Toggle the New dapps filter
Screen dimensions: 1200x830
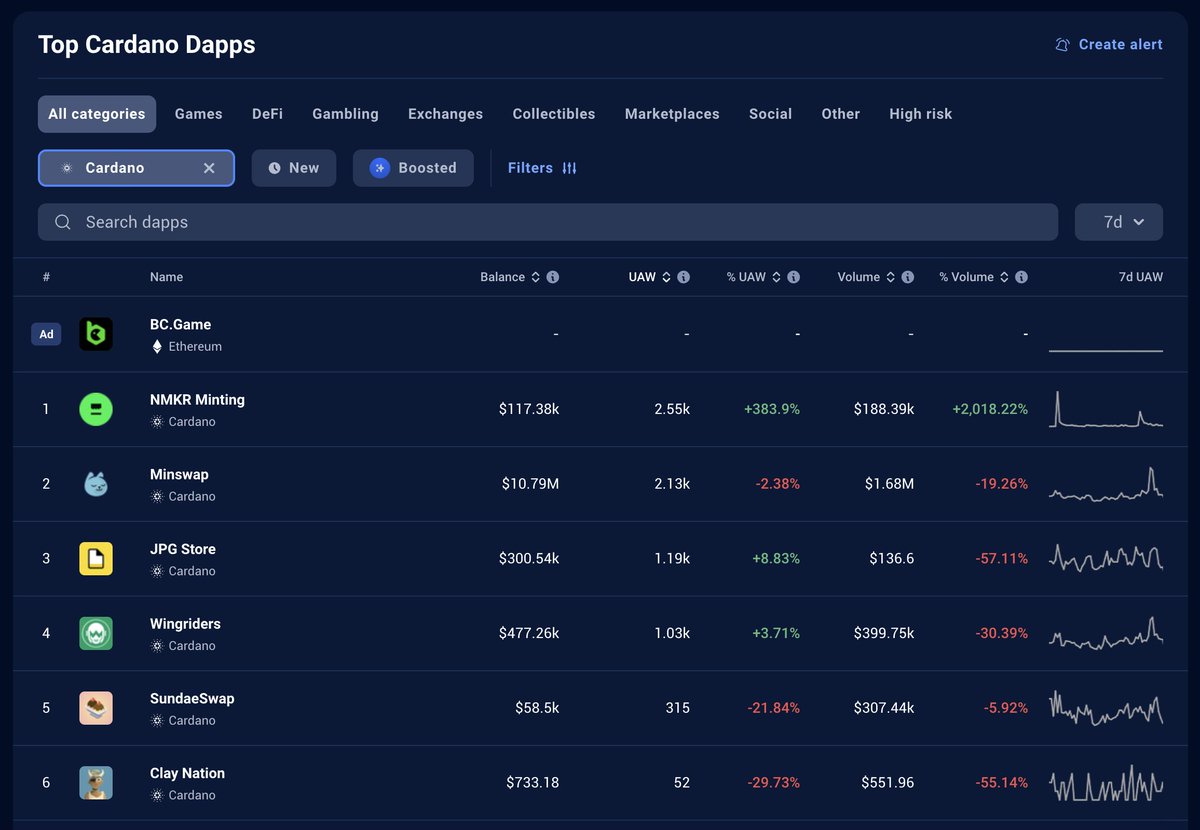click(294, 168)
